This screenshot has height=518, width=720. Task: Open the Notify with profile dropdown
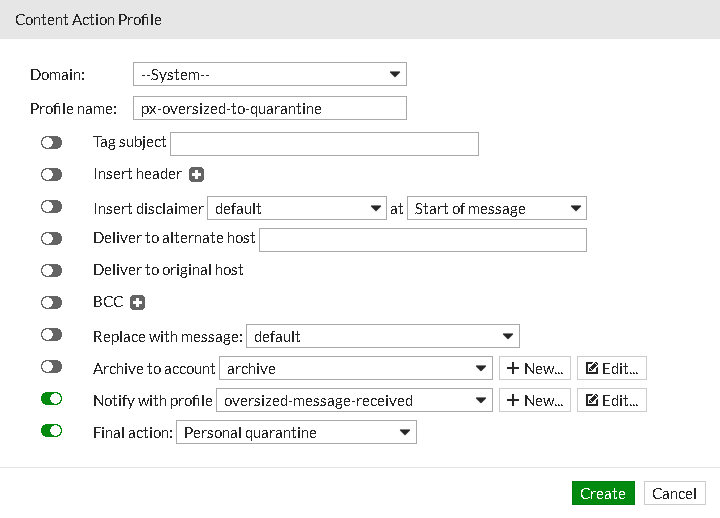[x=354, y=400]
